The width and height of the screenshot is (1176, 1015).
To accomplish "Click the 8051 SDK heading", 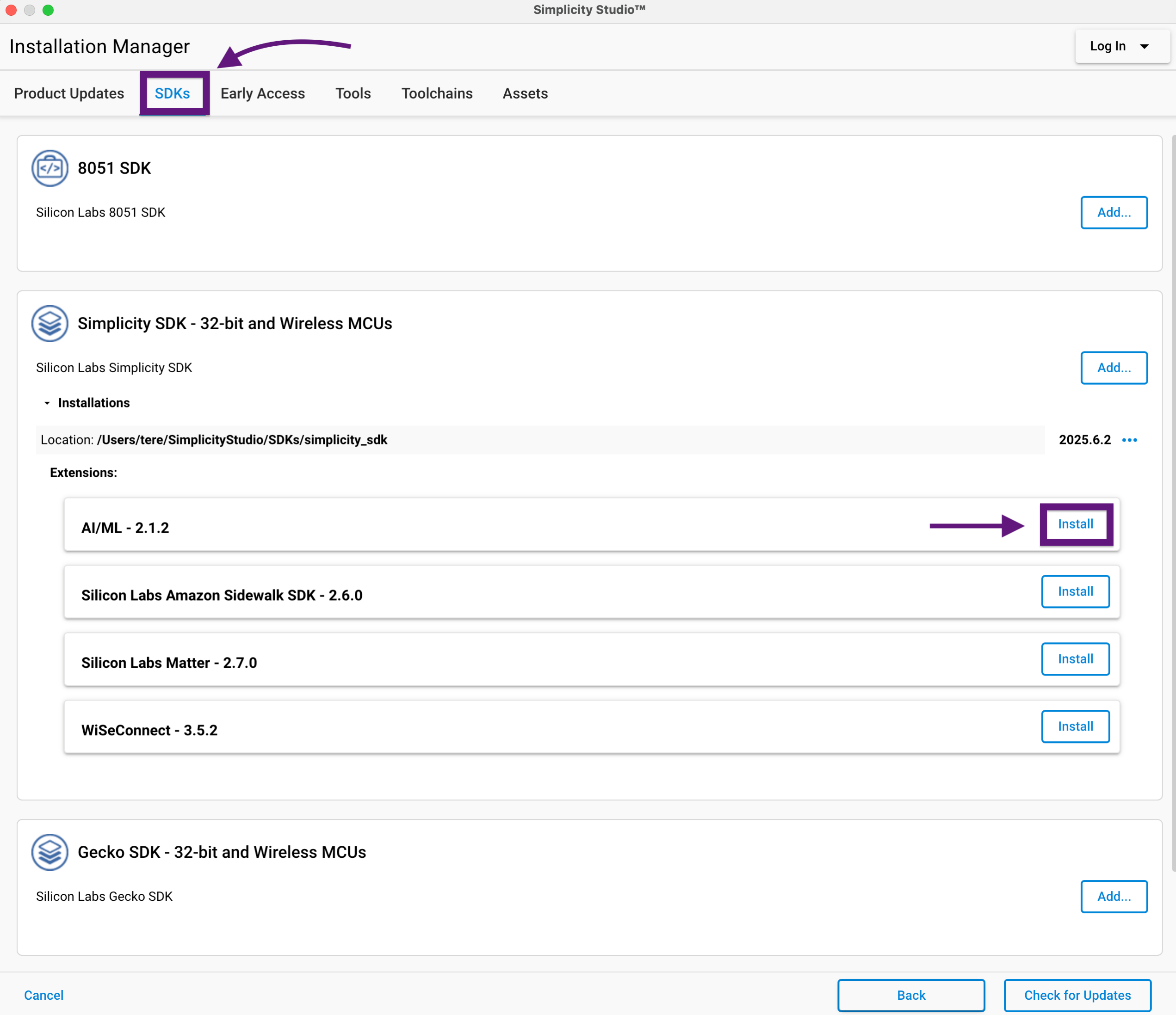I will coord(114,168).
